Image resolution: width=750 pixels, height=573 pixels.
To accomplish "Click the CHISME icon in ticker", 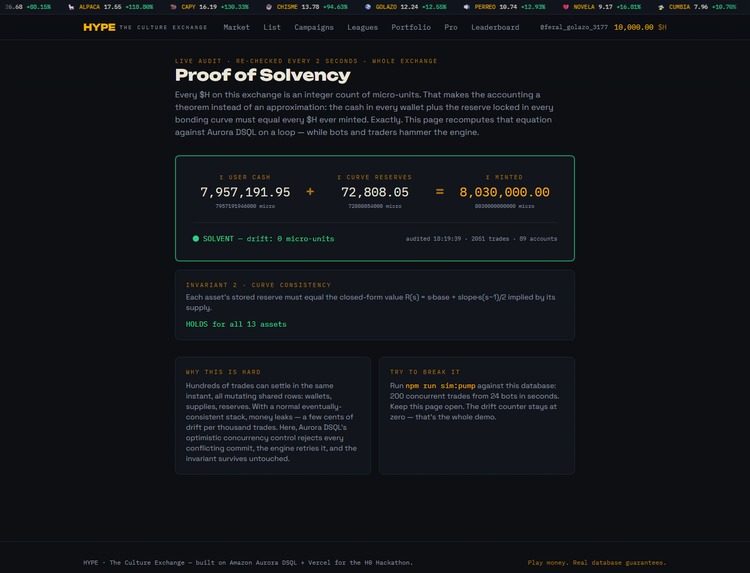I will pyautogui.click(x=268, y=7).
